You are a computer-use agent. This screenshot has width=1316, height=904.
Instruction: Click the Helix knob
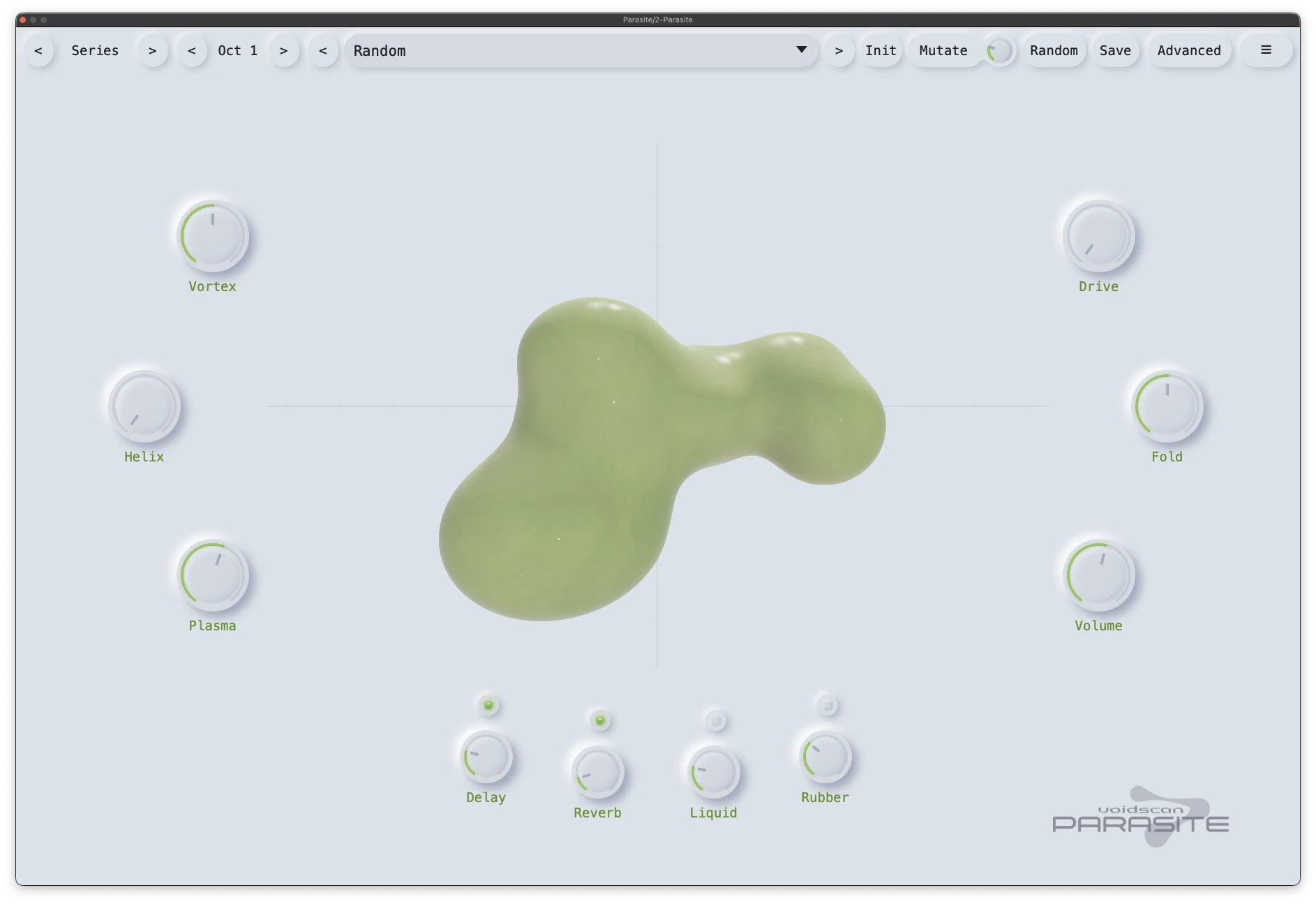(144, 406)
